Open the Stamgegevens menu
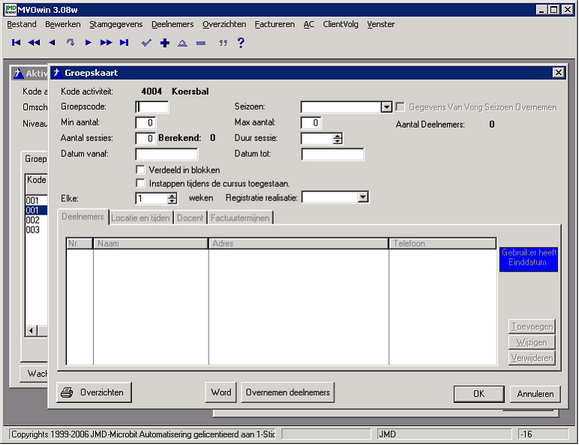This screenshot has width=579, height=445. click(116, 24)
